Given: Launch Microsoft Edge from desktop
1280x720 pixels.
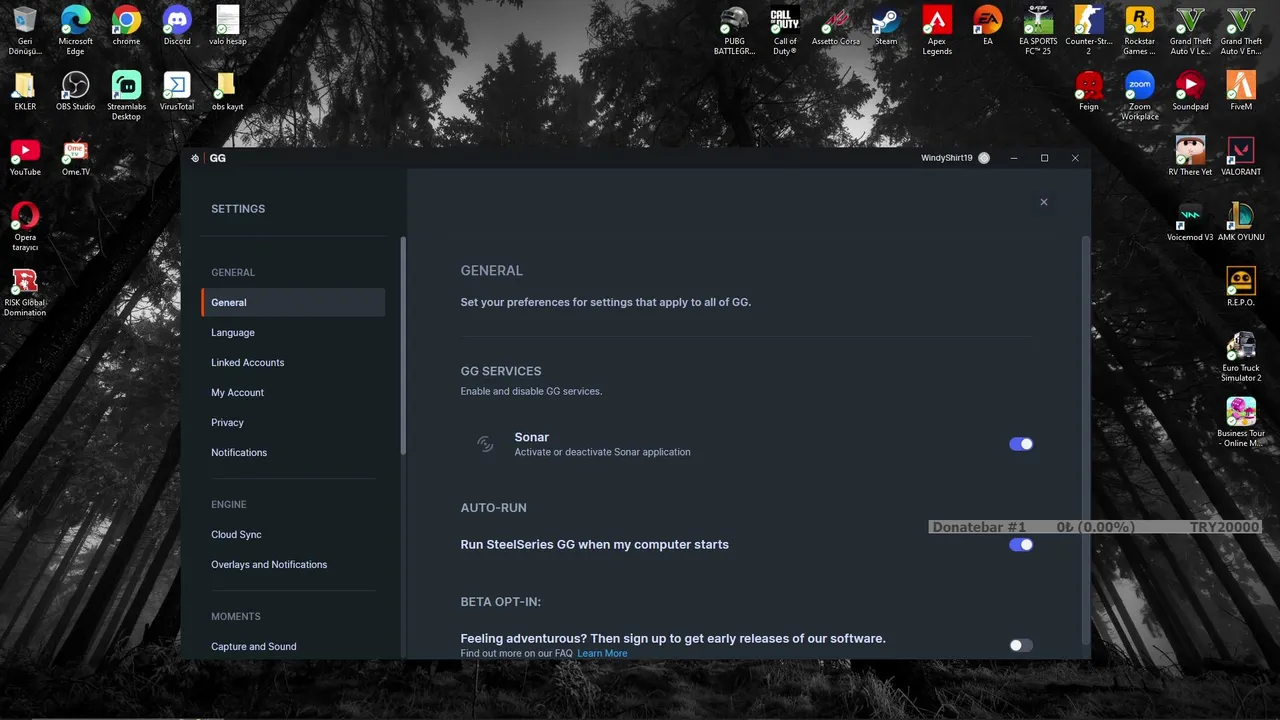Looking at the screenshot, I should tap(76, 20).
